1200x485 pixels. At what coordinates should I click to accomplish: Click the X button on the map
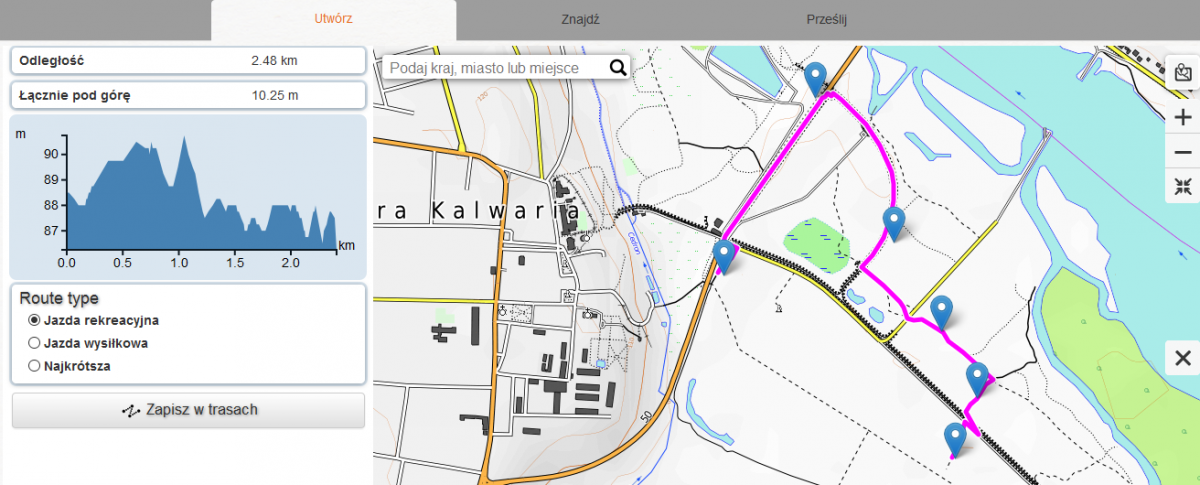pyautogui.click(x=1183, y=358)
